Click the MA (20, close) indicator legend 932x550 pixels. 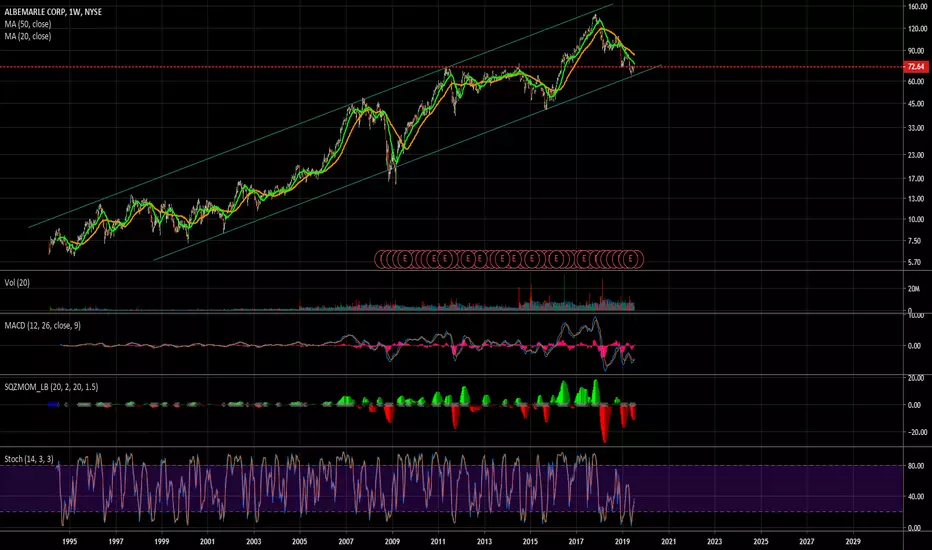tap(28, 36)
